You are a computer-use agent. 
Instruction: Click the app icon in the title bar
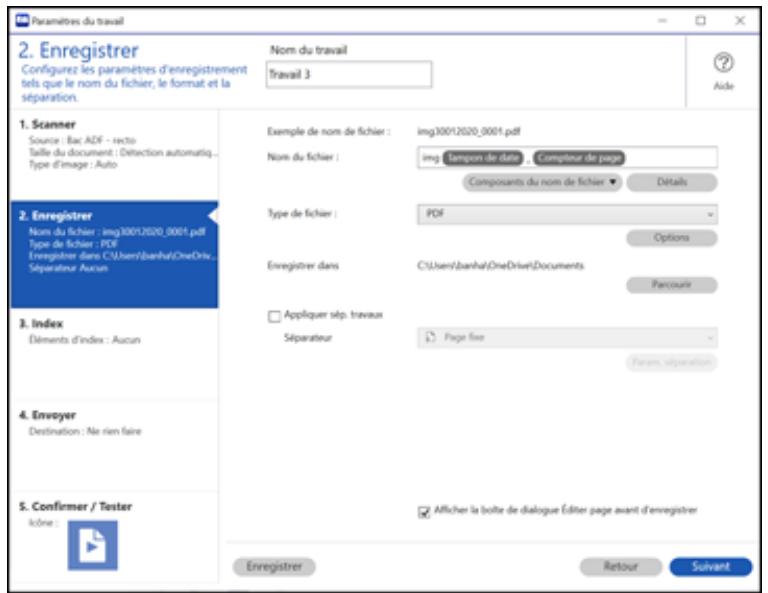pos(22,21)
